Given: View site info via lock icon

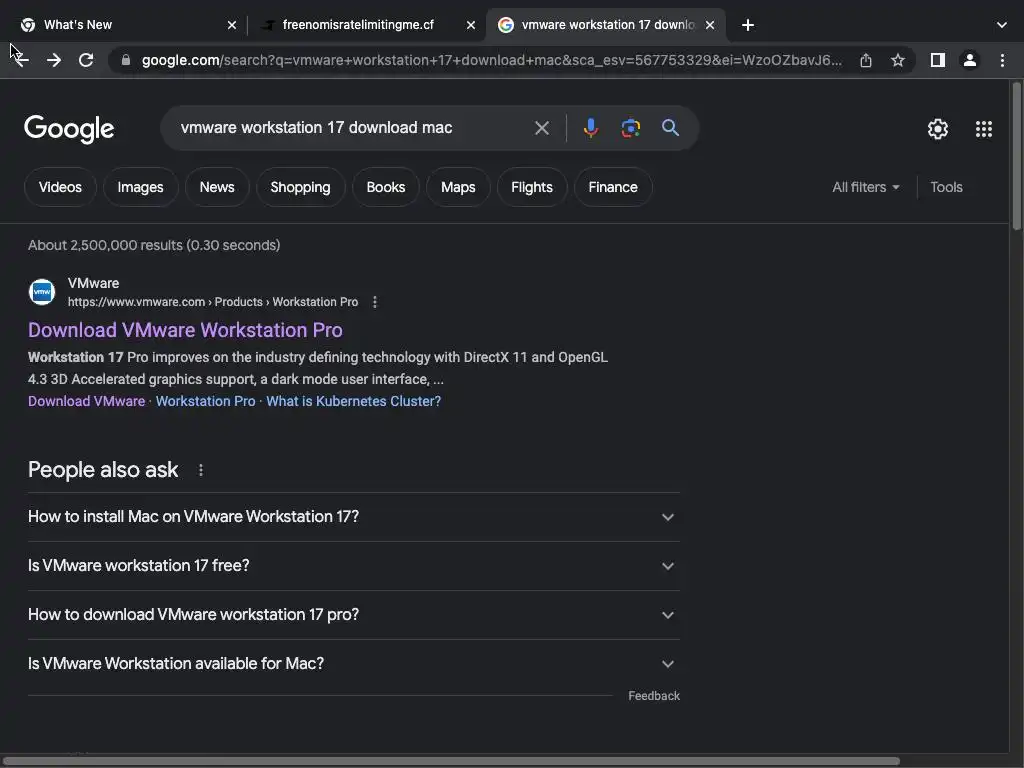Looking at the screenshot, I should tap(127, 60).
